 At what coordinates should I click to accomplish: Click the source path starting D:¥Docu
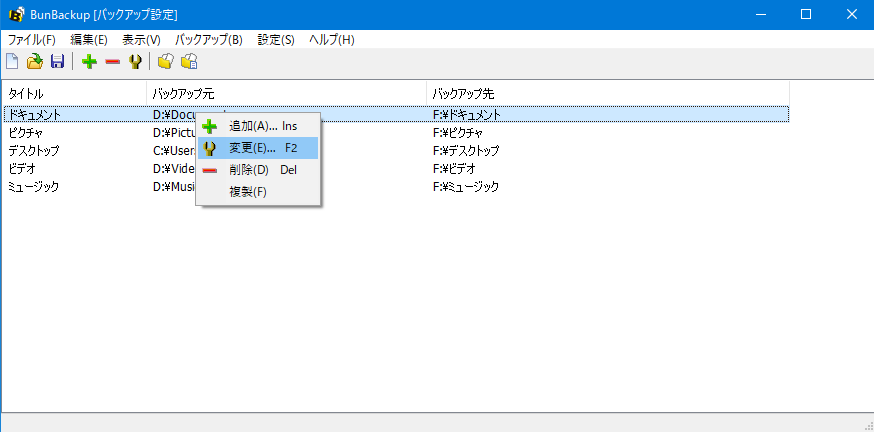click(173, 115)
